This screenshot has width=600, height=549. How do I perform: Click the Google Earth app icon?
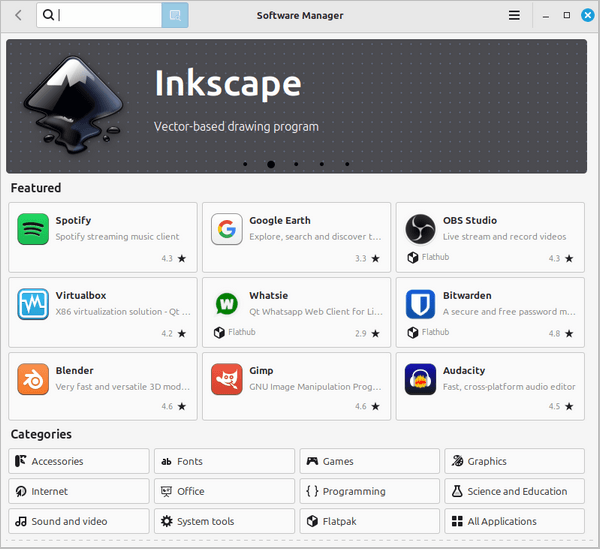227,229
